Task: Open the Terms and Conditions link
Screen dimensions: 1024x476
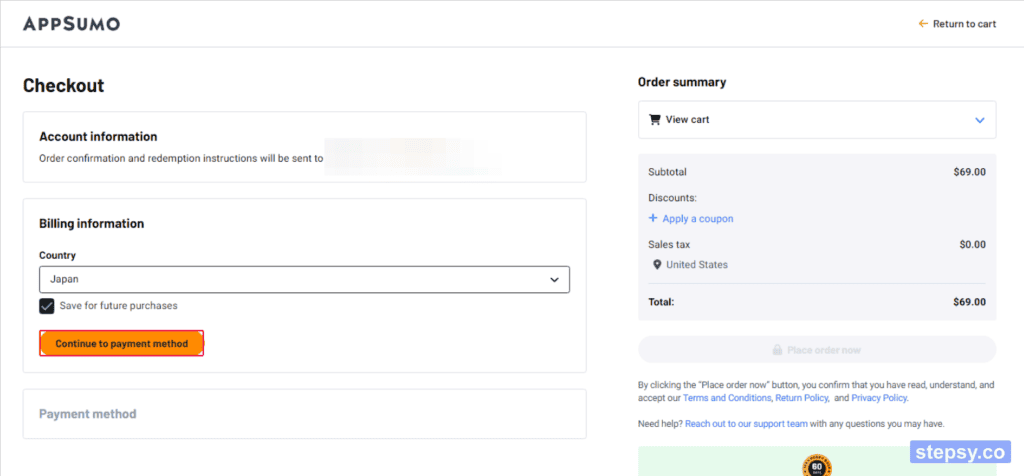Action: click(728, 398)
